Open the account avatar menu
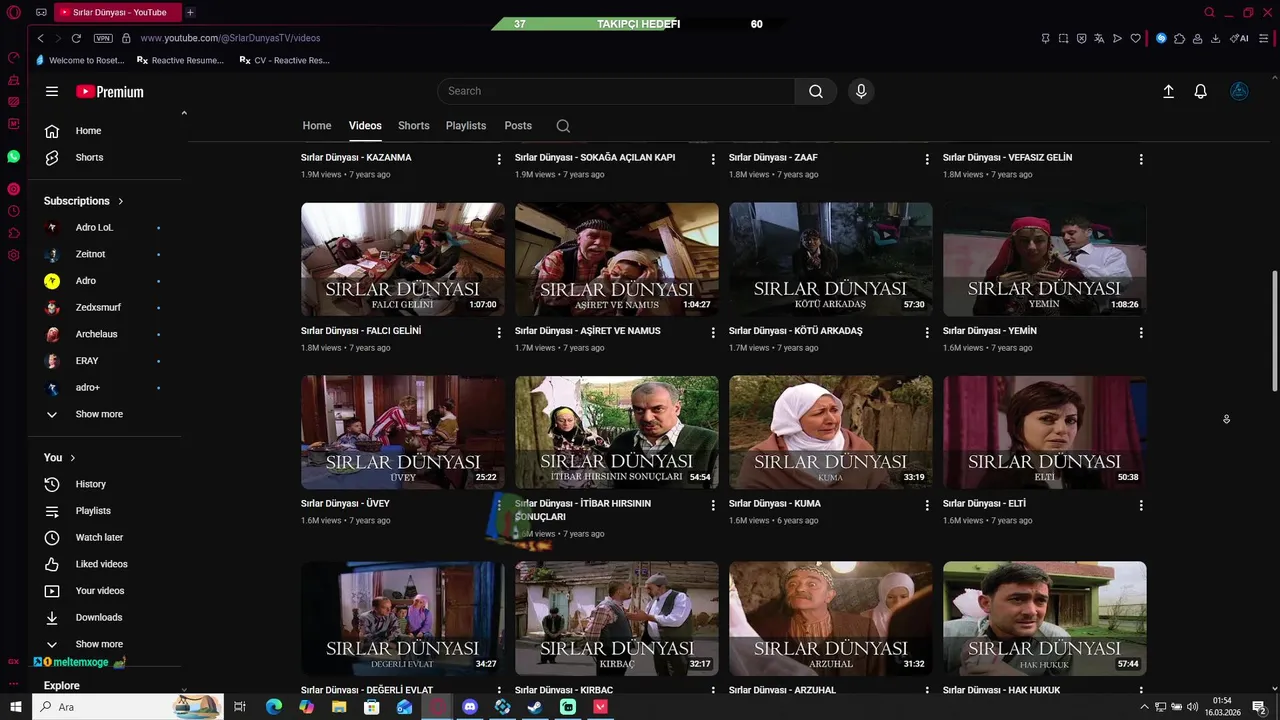Screen dimensions: 1280x720 1239,91
